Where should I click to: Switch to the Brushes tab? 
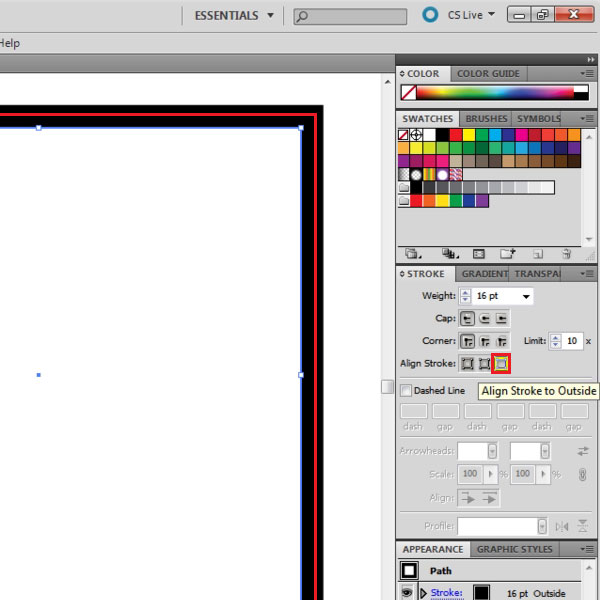click(x=486, y=119)
